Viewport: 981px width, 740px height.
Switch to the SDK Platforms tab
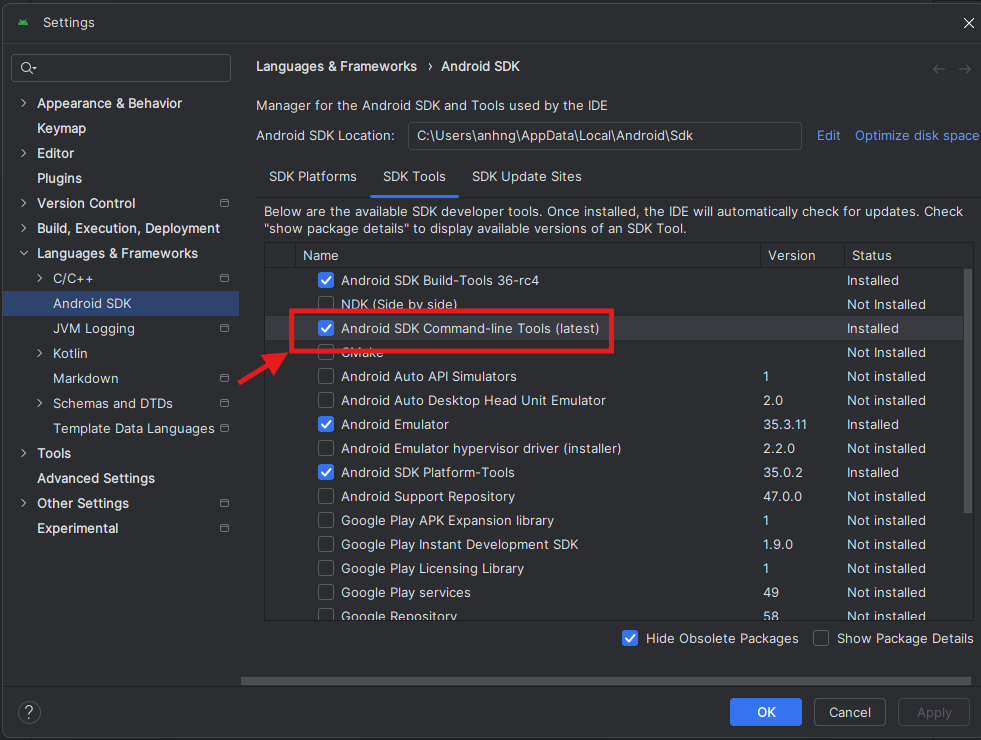pos(312,176)
